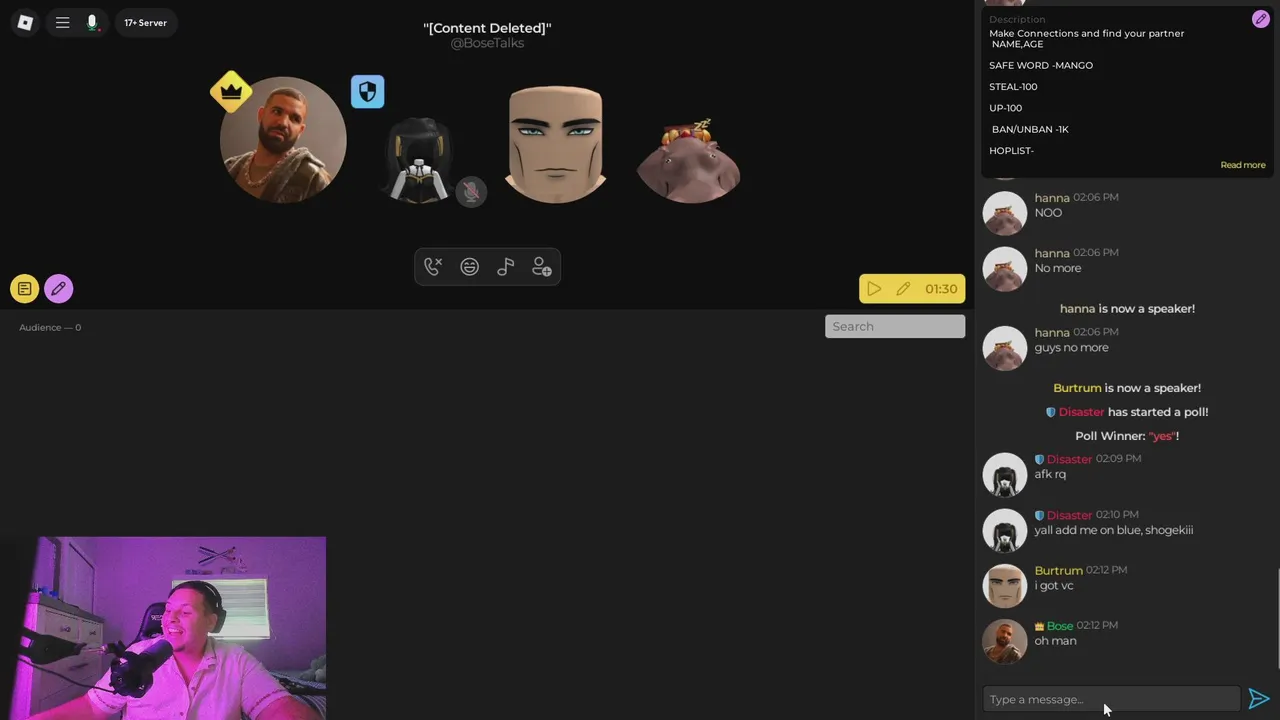Viewport: 1280px width, 720px height.
Task: Edit description with purple pencil icon
Action: pos(1260,19)
